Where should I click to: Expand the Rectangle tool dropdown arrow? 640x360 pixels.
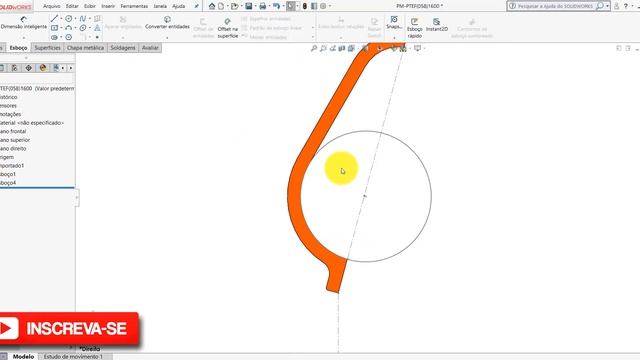click(61, 28)
